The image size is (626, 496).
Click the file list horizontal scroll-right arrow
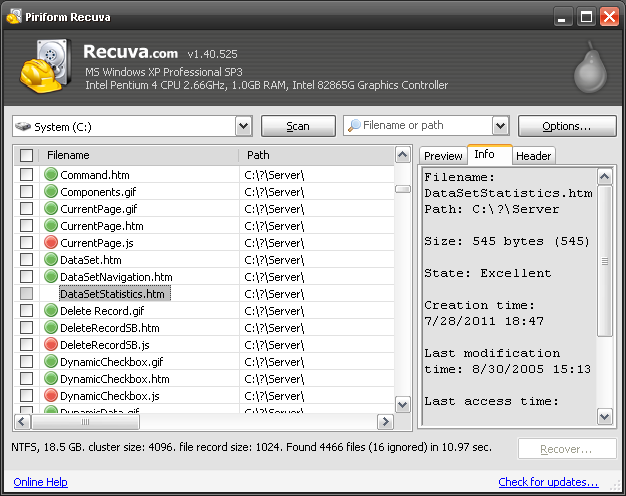(385, 422)
